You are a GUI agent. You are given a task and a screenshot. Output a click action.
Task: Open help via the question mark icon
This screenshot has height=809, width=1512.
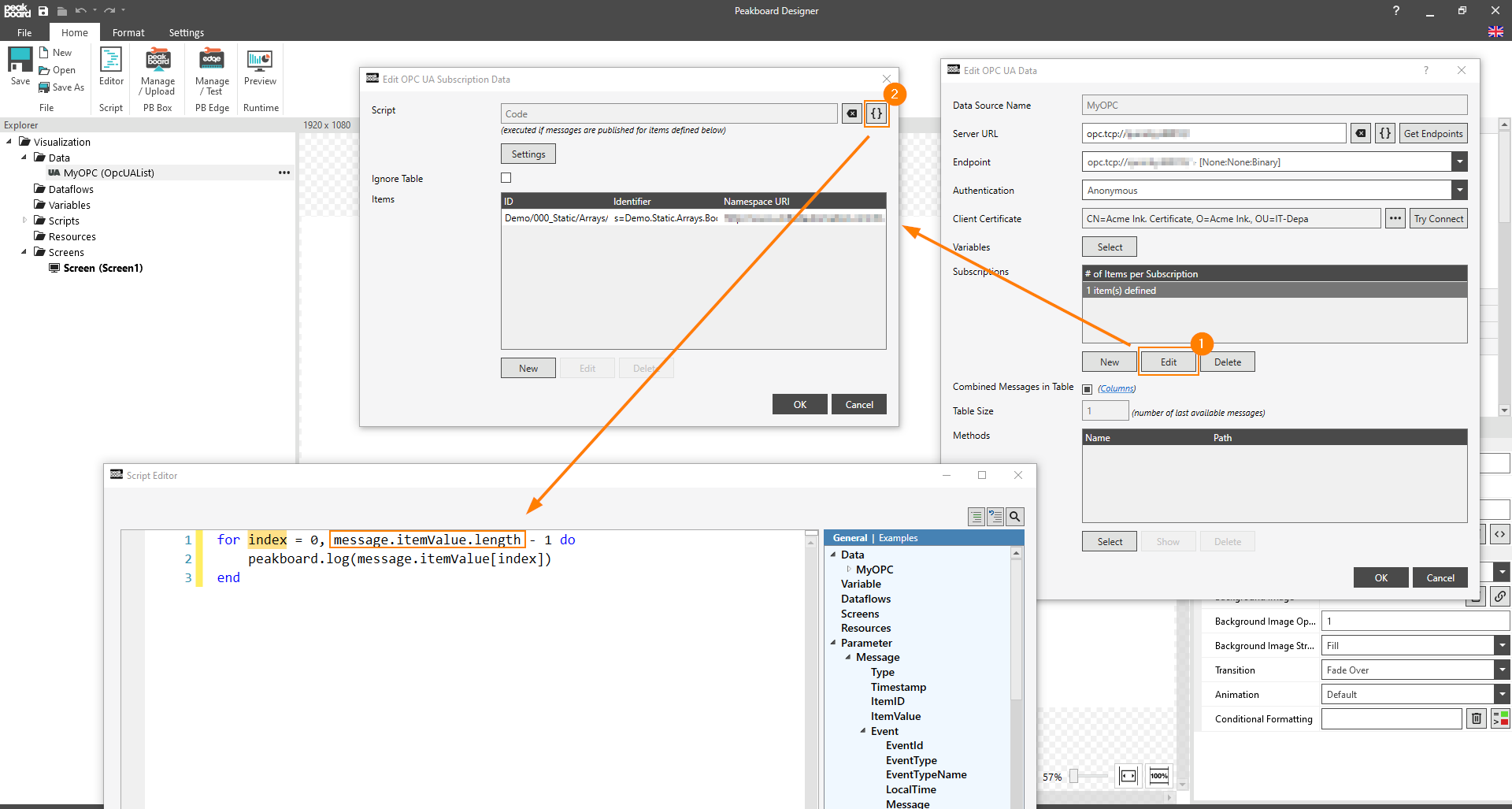pyautogui.click(x=1395, y=11)
